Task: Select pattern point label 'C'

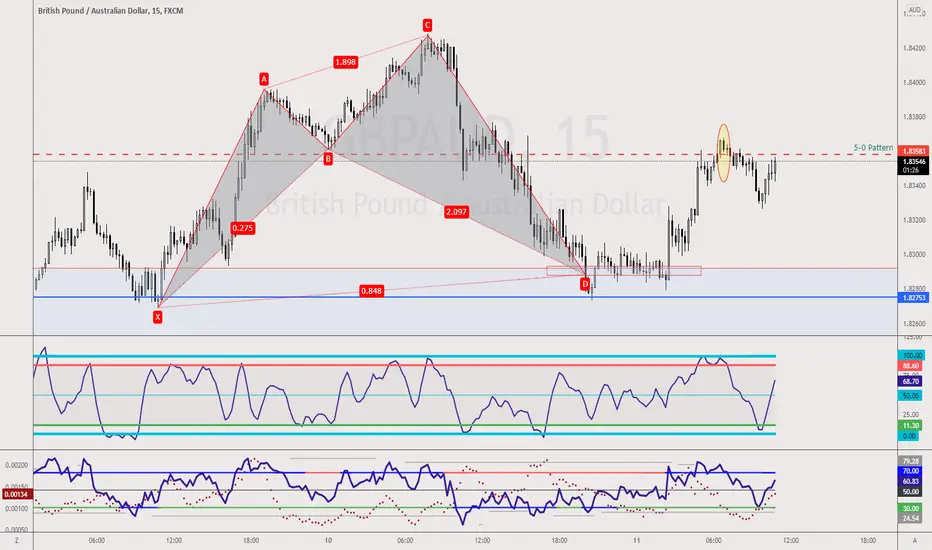Action: 427,25
